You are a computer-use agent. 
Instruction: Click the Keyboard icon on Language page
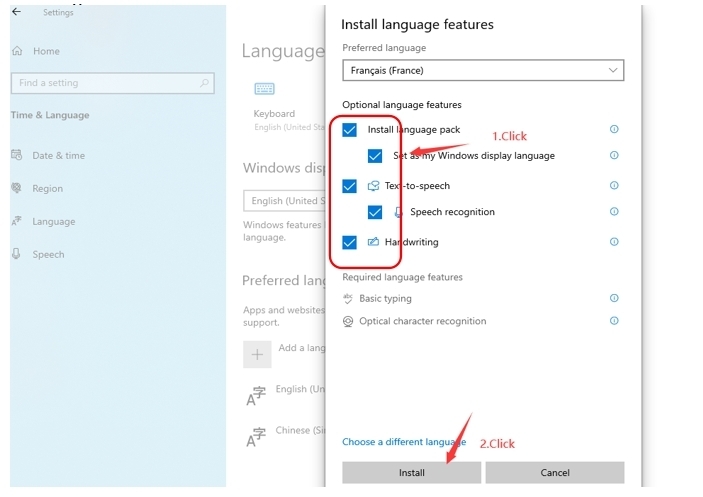264,90
